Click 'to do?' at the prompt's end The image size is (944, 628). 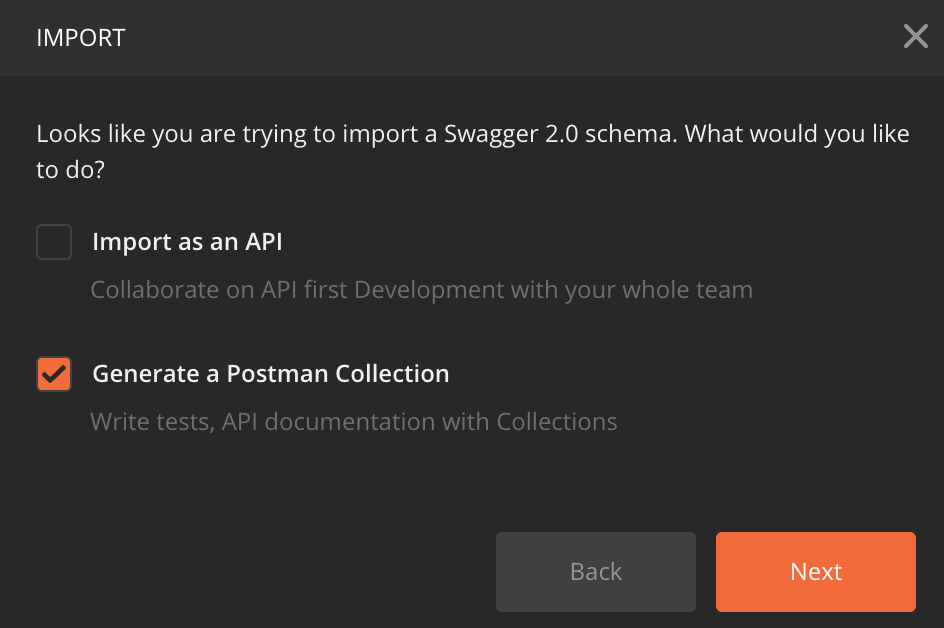point(71,170)
